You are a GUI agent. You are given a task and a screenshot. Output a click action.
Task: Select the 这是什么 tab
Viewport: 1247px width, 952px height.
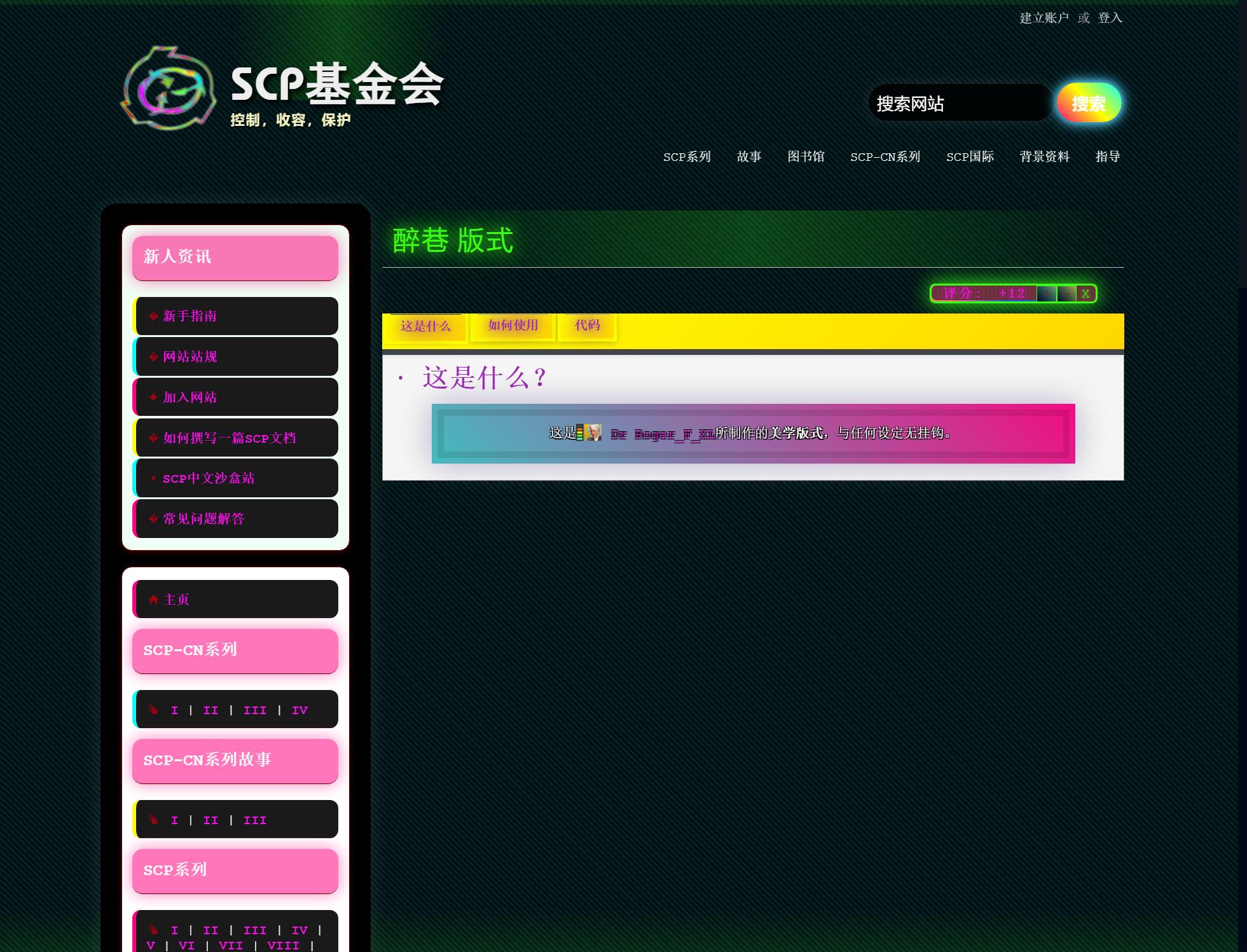425,326
